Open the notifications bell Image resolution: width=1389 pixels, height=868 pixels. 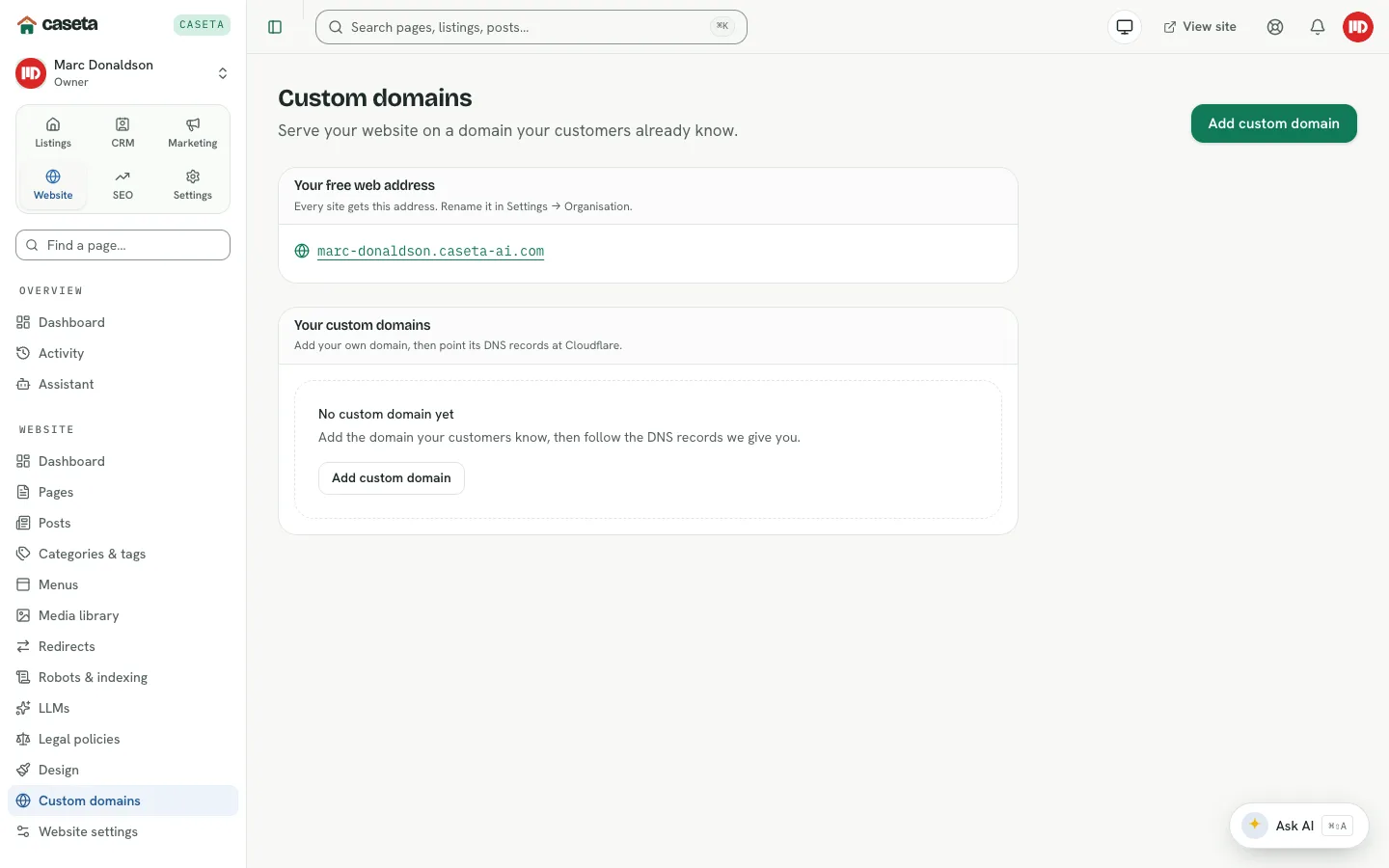pos(1318,27)
